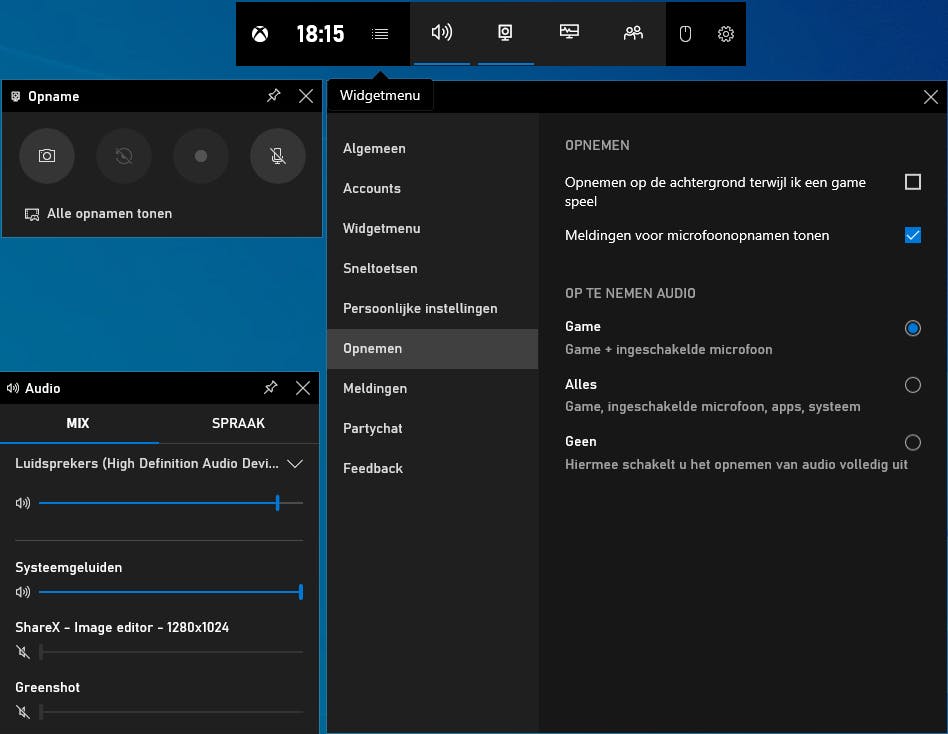The image size is (948, 734).
Task: Take a screenshot with the camera icon
Action: click(47, 156)
